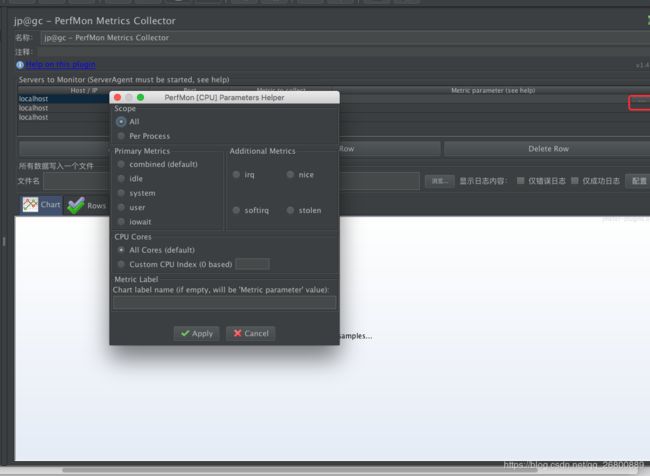Close the PerfMon Parameters Helper dialog
This screenshot has width=650, height=476.
coord(117,97)
